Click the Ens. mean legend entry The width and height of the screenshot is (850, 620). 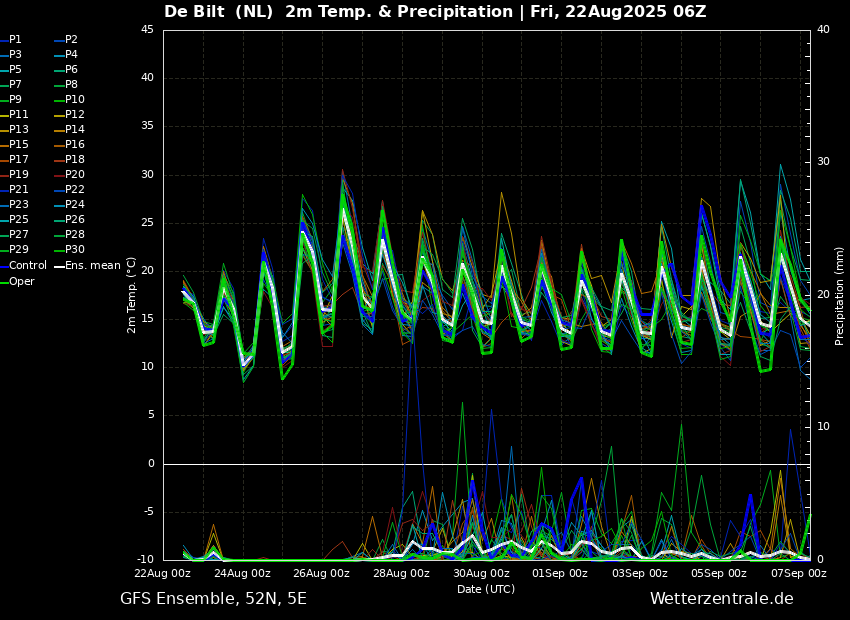87,266
